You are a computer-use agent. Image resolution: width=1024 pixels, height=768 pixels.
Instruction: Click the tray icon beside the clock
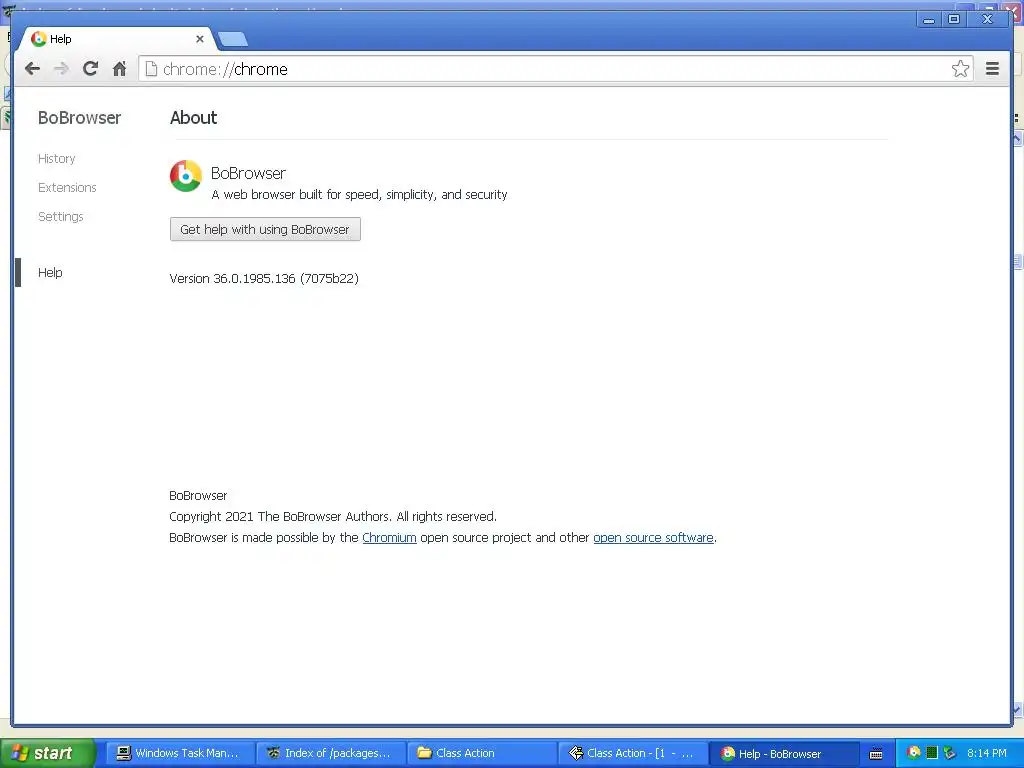[x=949, y=753]
